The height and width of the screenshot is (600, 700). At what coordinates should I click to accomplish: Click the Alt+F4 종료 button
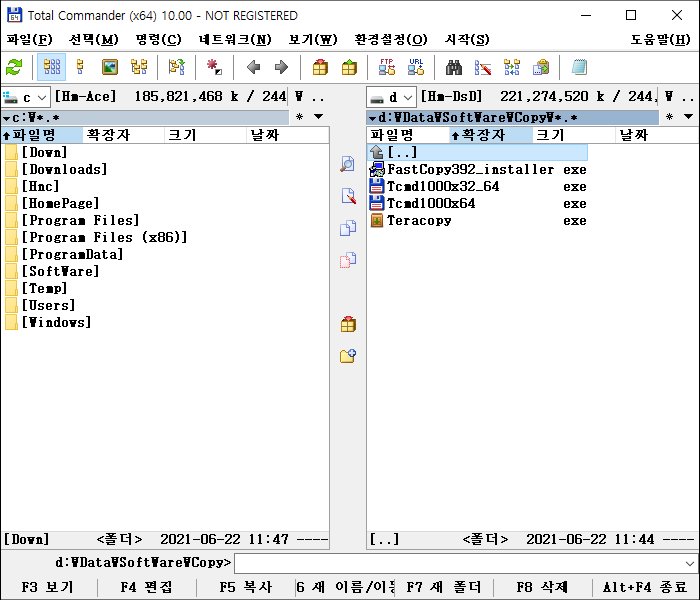click(x=645, y=587)
